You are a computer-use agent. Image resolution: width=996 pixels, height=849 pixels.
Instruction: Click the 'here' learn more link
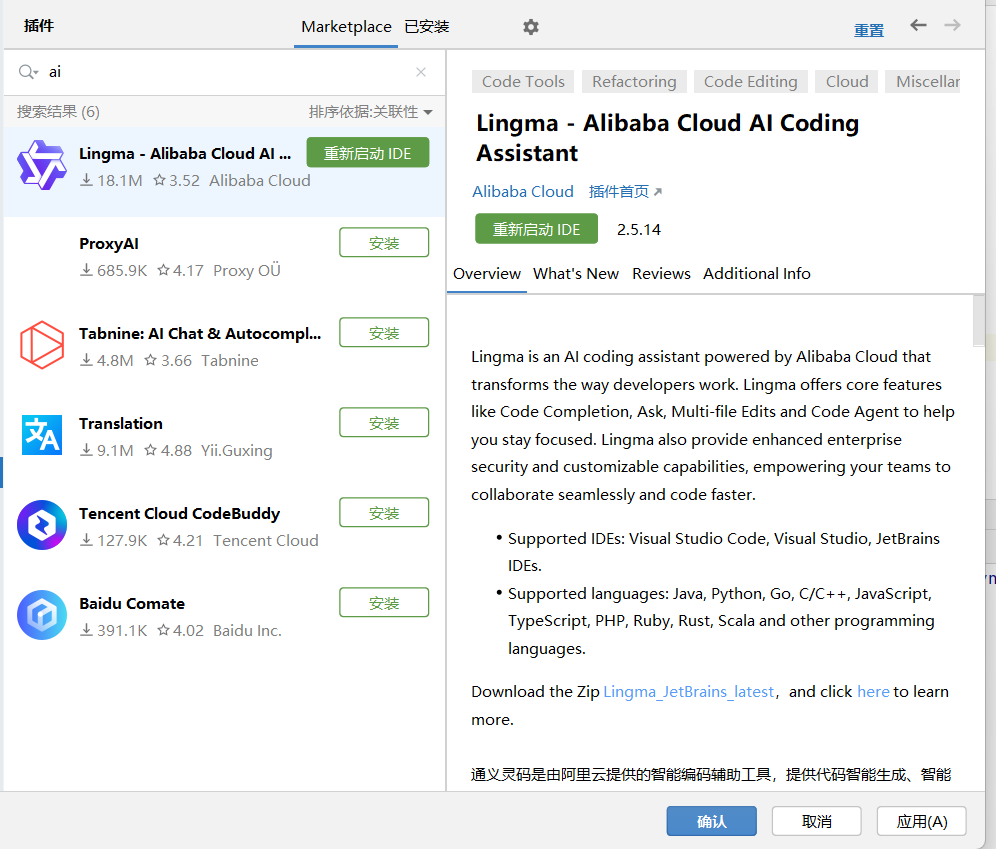[x=873, y=692]
